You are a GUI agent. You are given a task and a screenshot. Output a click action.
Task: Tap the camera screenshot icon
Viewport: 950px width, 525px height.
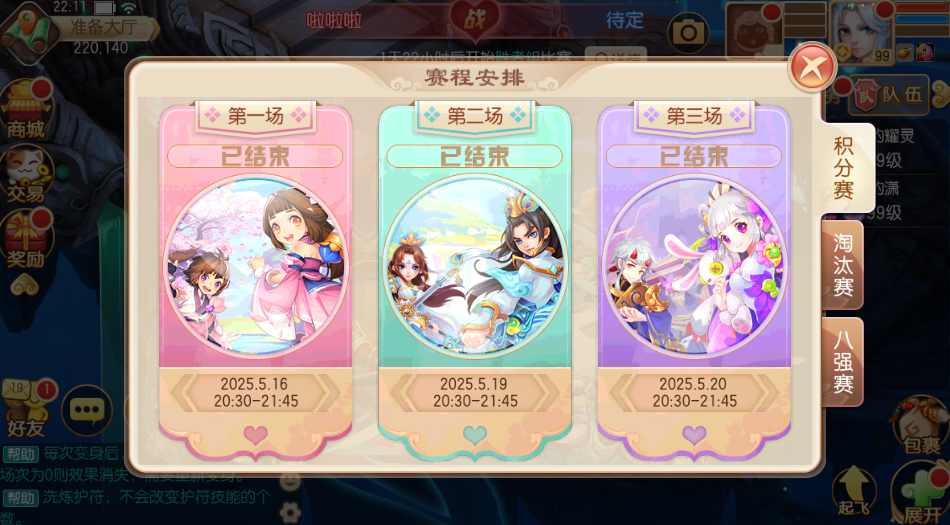coord(689,33)
